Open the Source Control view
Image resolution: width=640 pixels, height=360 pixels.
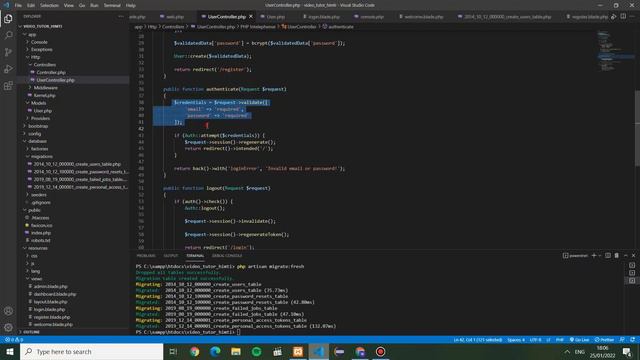click(x=8, y=52)
